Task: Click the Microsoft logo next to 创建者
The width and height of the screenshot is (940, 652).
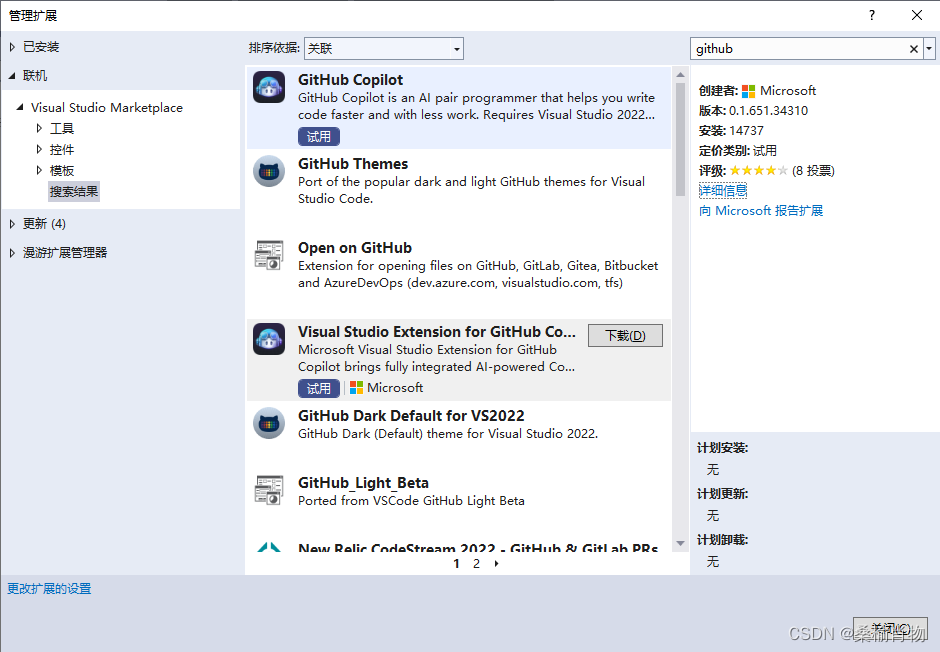Action: [x=748, y=91]
